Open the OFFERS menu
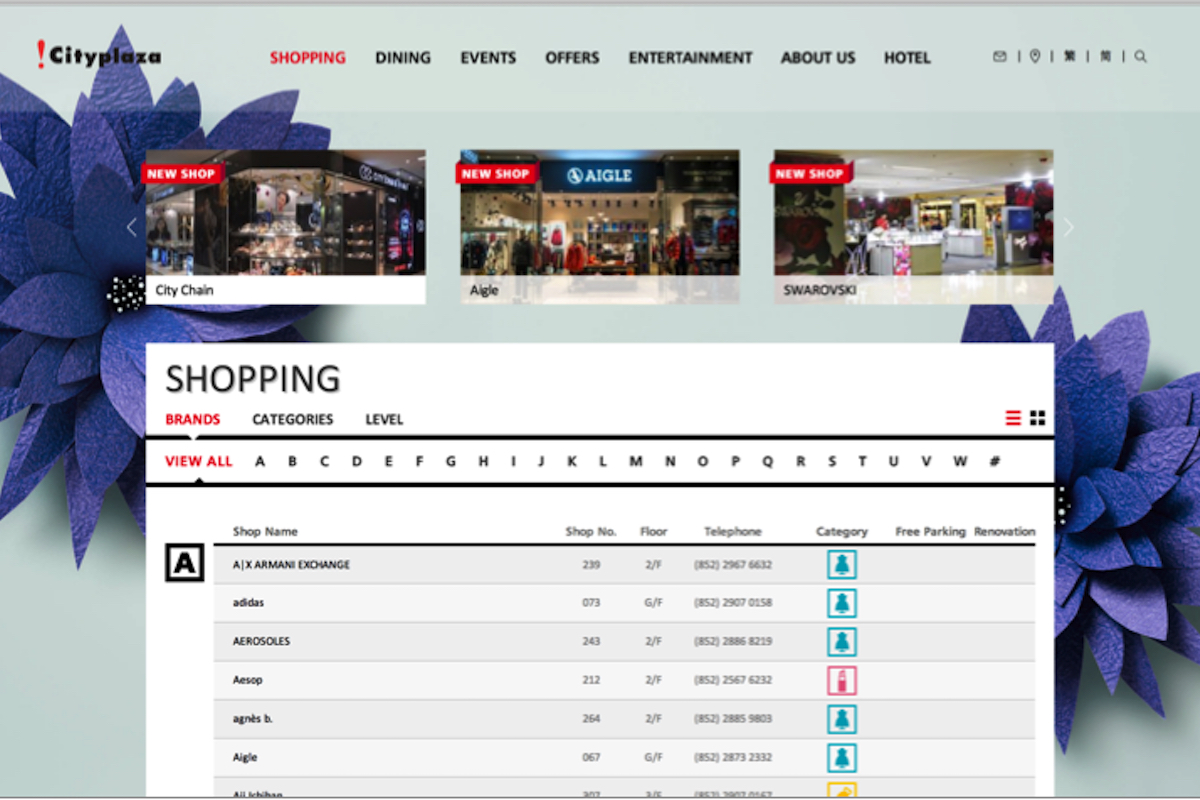Image resolution: width=1200 pixels, height=800 pixels. 572,58
